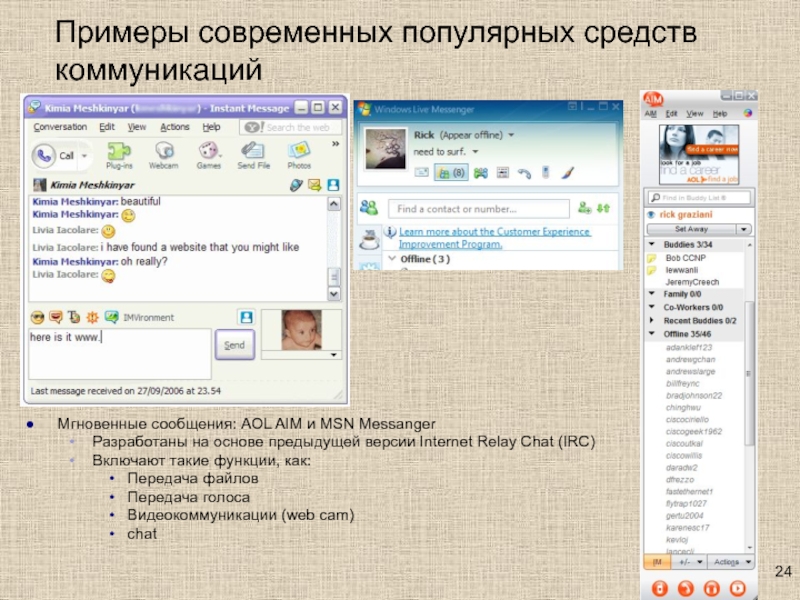The image size is (800, 600).
Task: Collapse the Offline (3) group
Action: [392, 259]
